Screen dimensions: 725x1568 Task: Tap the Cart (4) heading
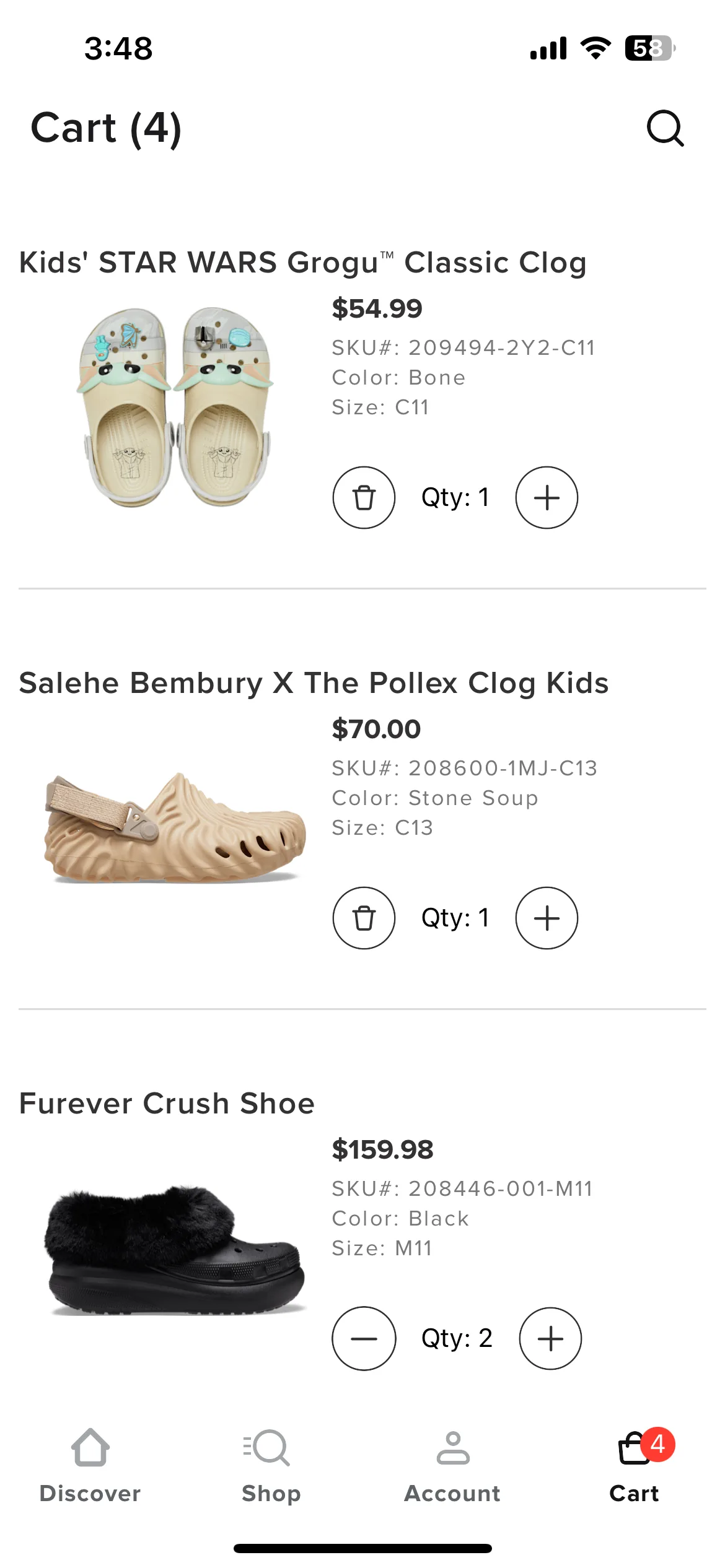tap(106, 128)
